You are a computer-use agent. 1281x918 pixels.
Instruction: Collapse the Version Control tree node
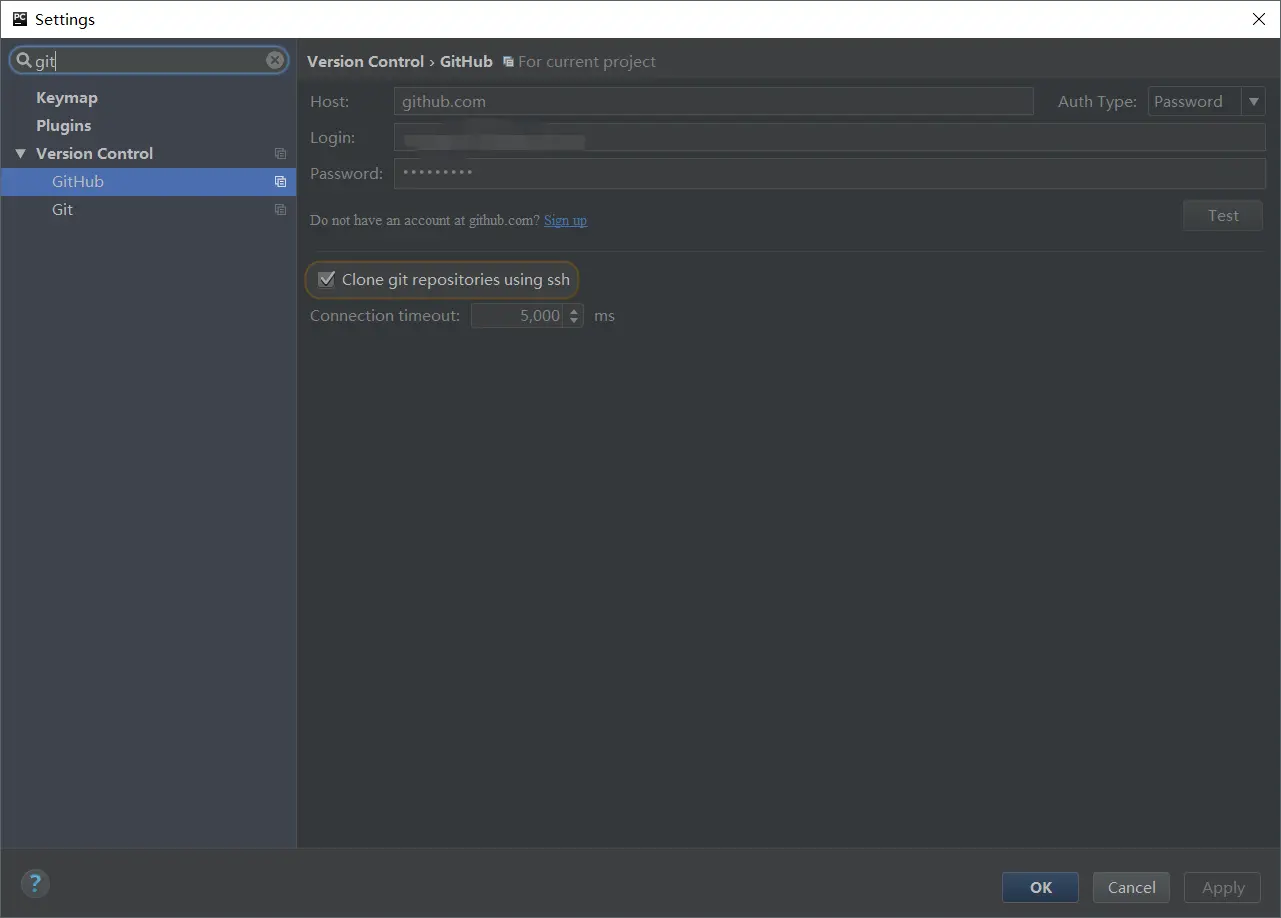click(20, 153)
